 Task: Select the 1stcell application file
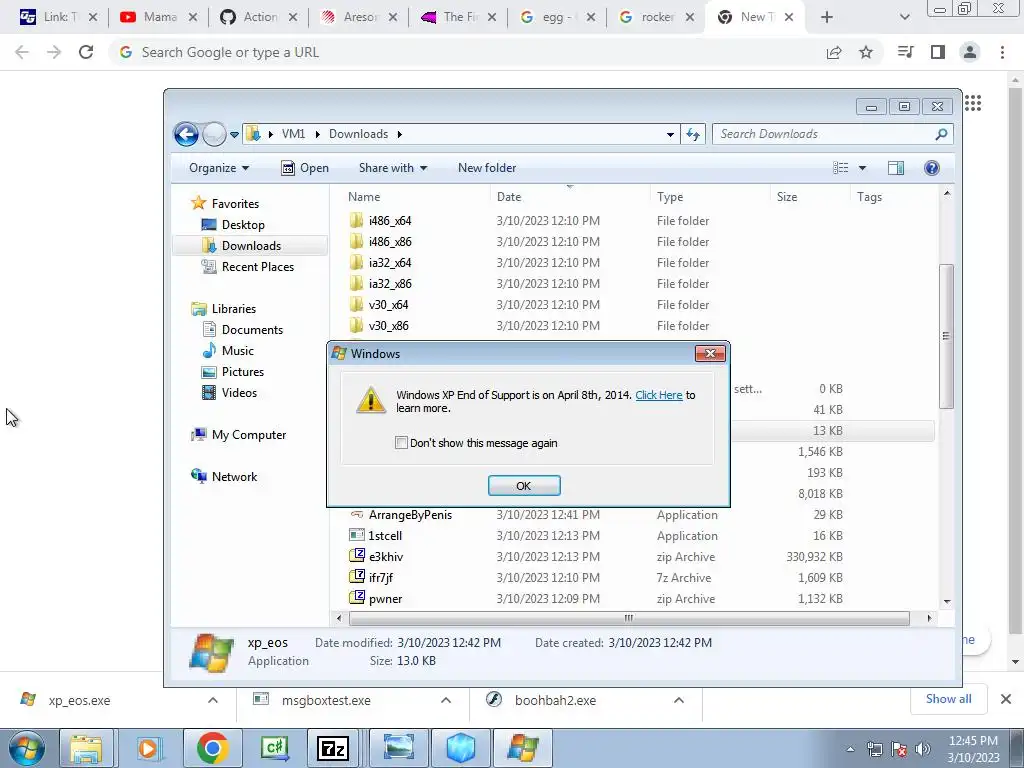click(x=385, y=536)
